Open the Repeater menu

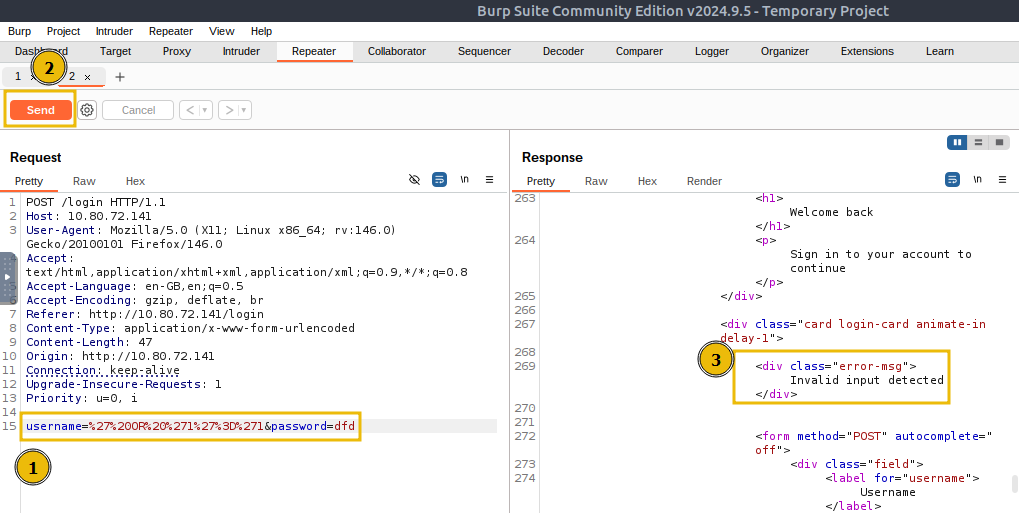170,31
